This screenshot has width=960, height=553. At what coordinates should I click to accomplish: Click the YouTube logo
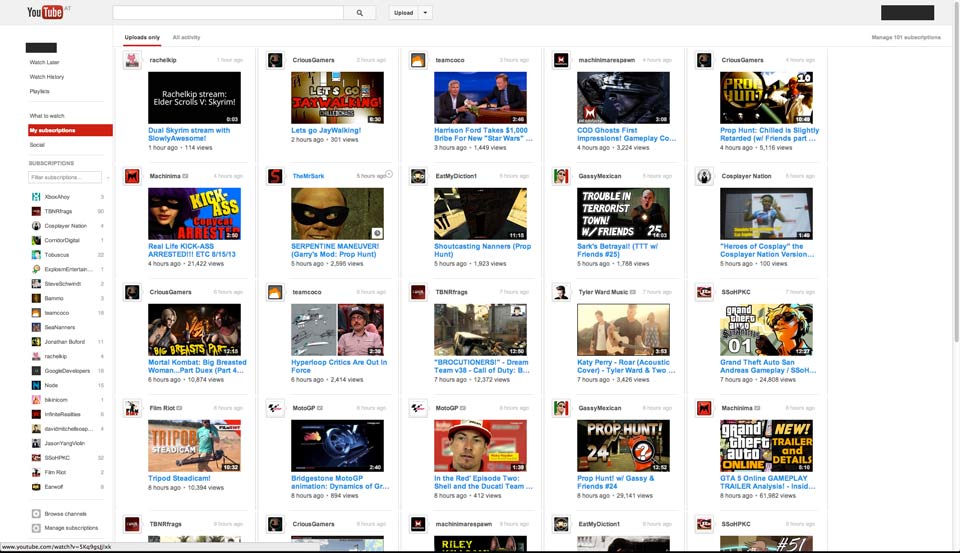click(x=45, y=12)
